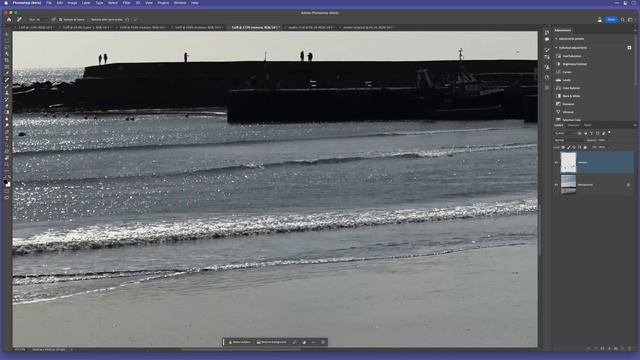Image resolution: width=640 pixels, height=360 pixels.
Task: Select the Zoom tool in the toolbar
Action: 7,164
